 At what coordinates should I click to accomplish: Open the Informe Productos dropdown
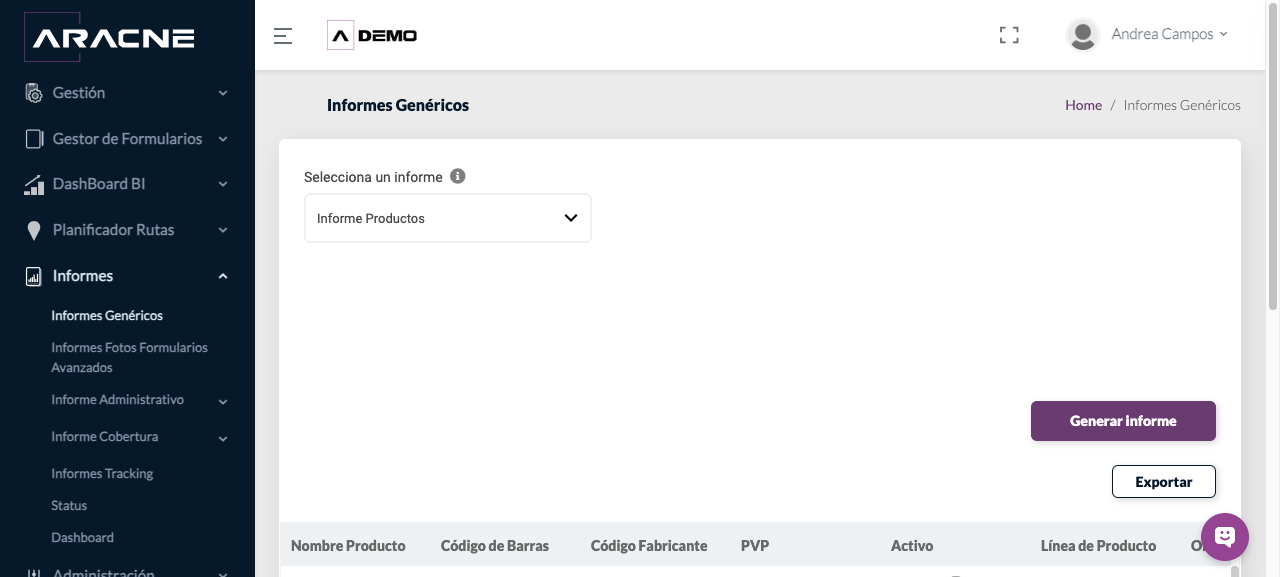(x=448, y=218)
